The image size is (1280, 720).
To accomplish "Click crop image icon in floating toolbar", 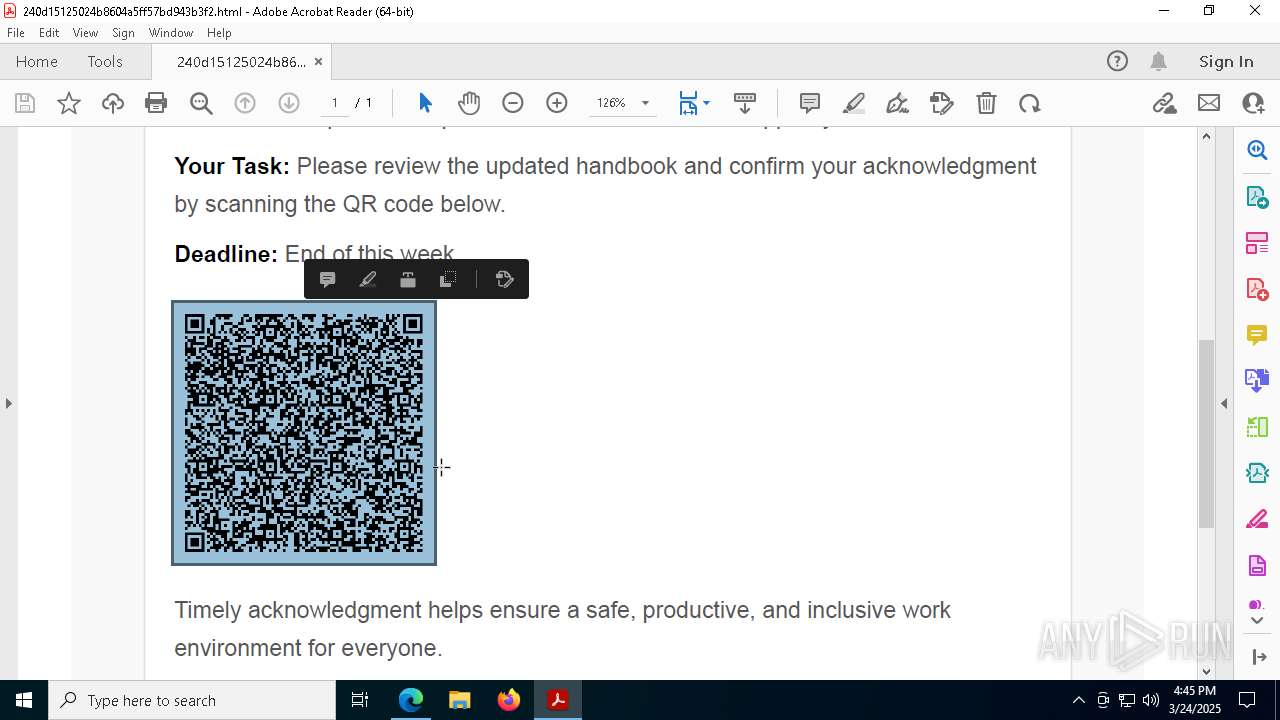I will [x=448, y=279].
